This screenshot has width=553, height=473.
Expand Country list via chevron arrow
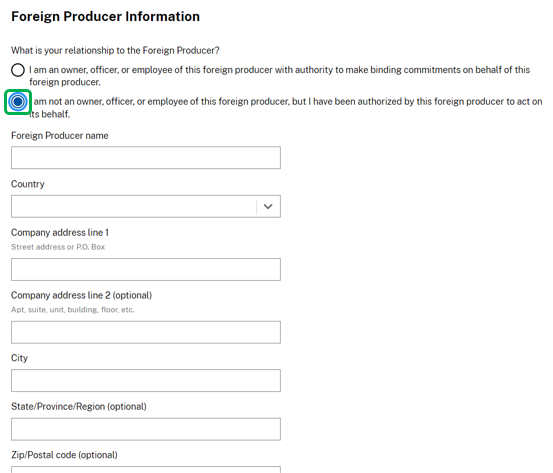(268, 206)
